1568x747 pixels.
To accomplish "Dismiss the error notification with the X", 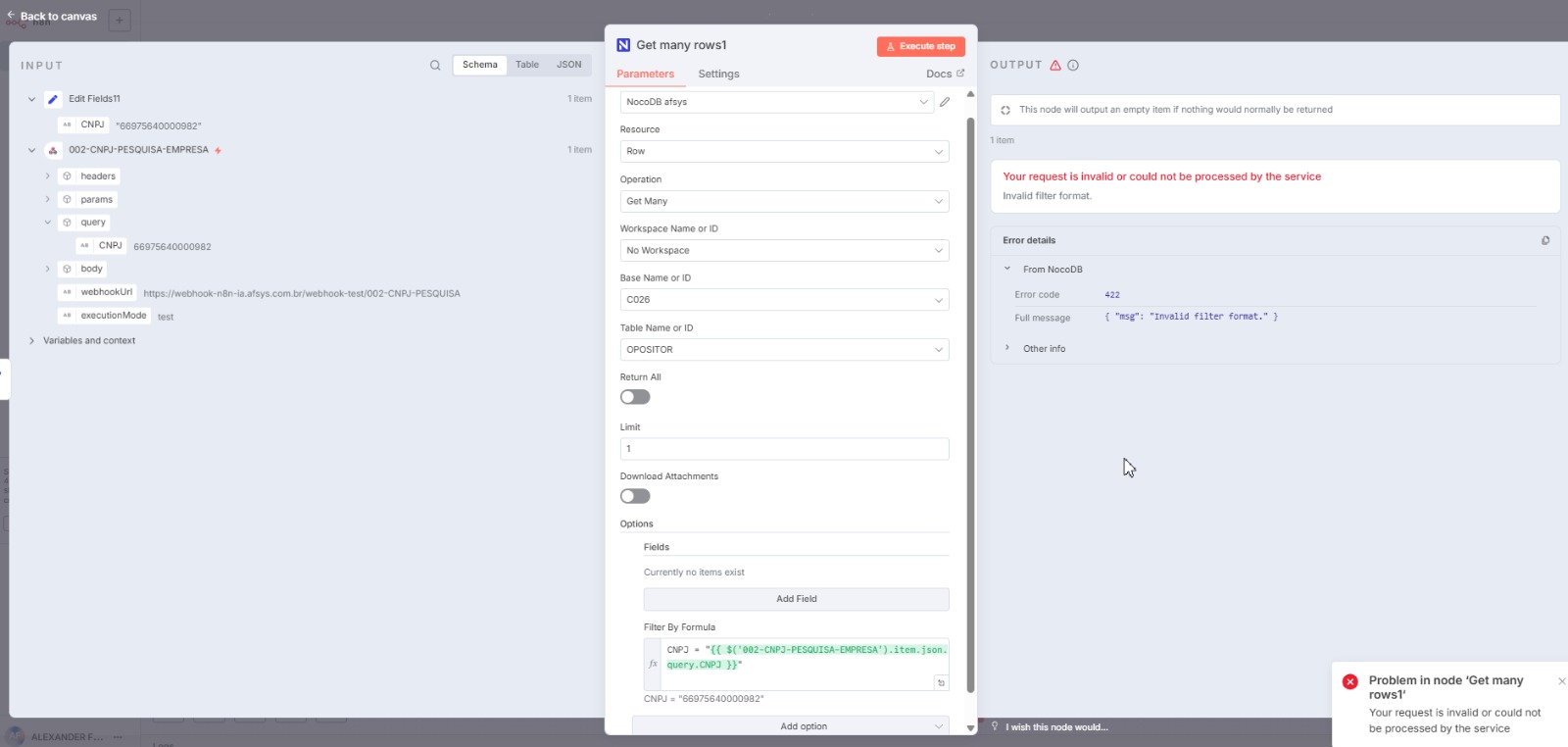I will point(1561,681).
